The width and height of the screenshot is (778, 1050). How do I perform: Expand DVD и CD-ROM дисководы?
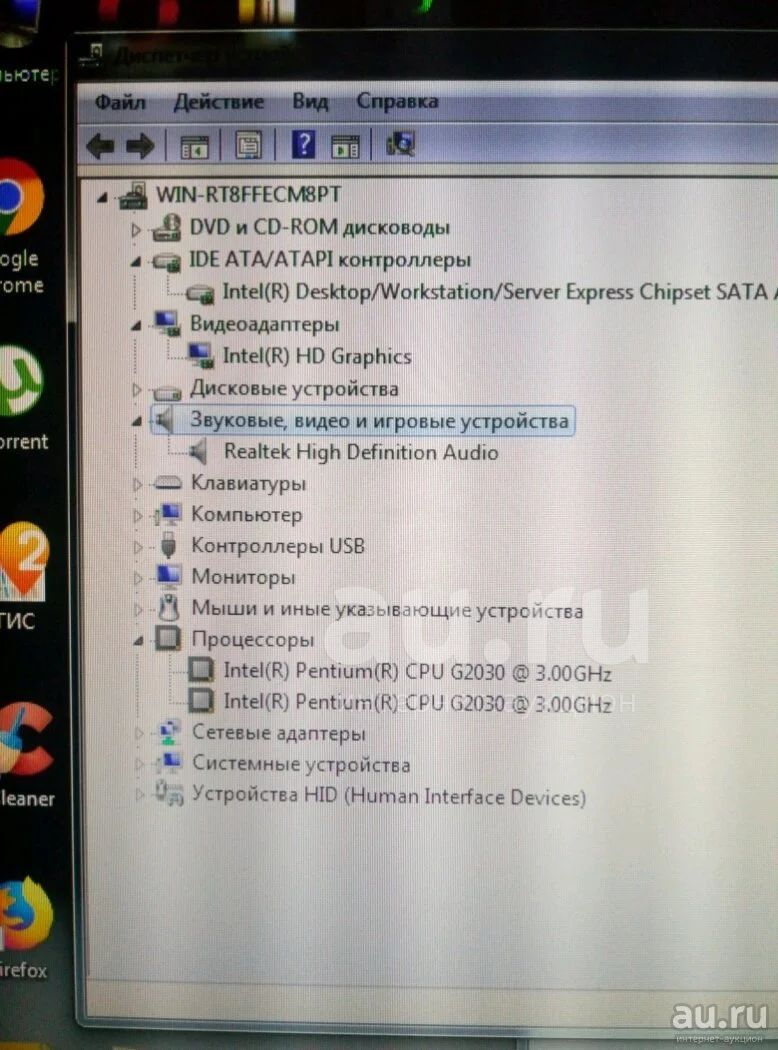tap(137, 230)
